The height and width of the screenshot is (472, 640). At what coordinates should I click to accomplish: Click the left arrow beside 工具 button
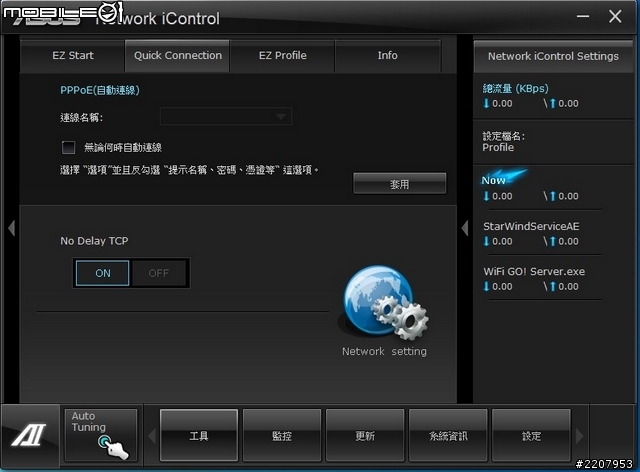click(x=151, y=436)
